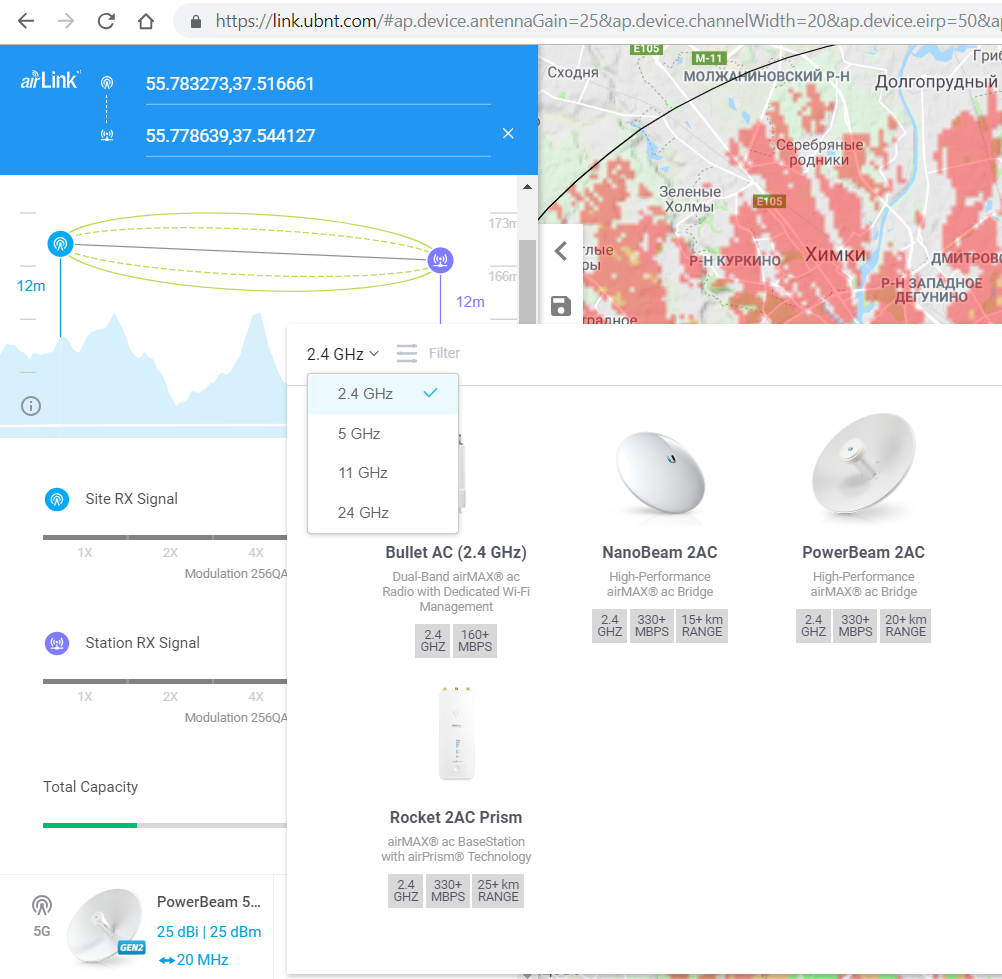Click the access point antenna icon beside first coordinates

[107, 82]
